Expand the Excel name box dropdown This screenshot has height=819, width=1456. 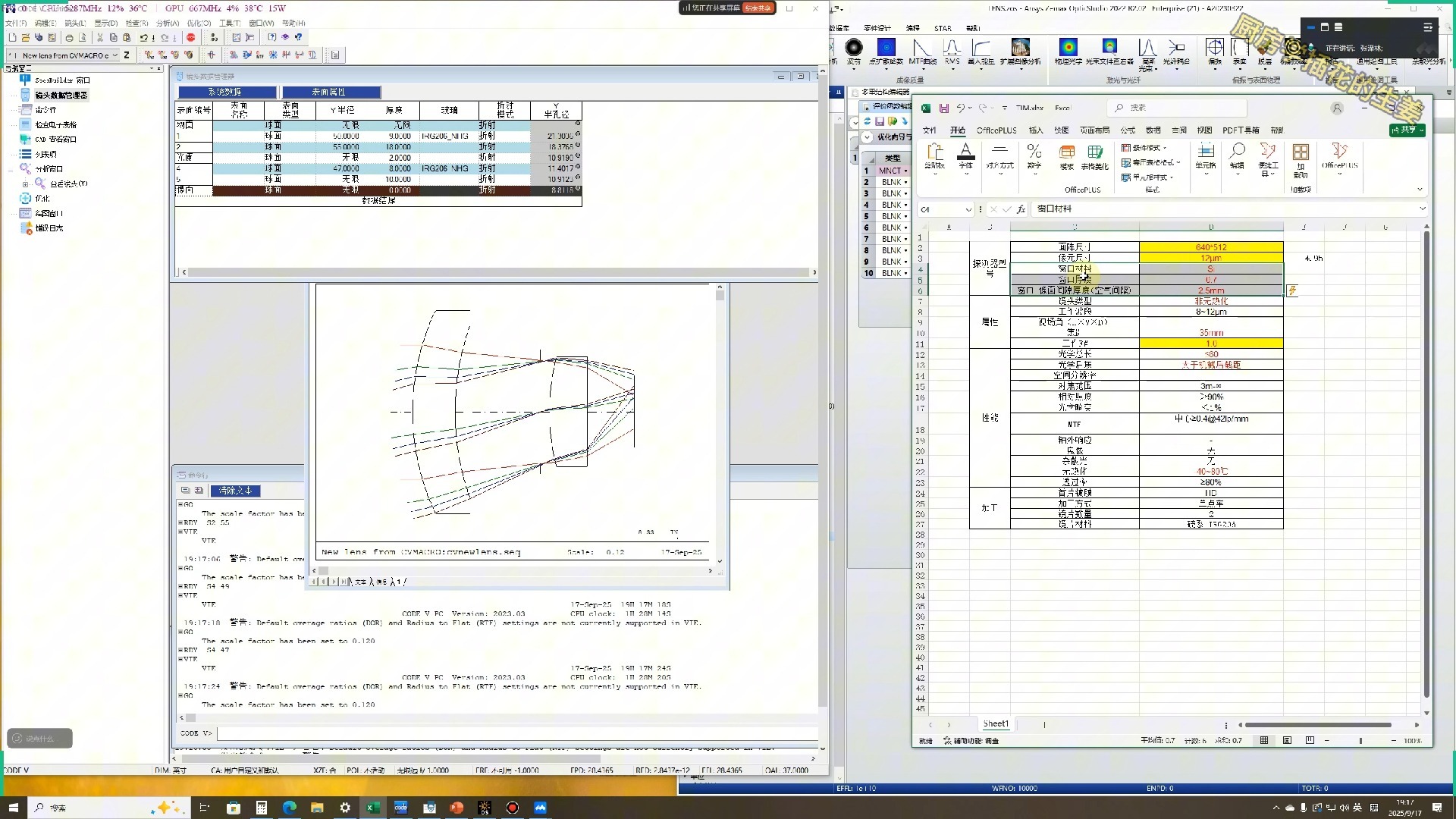click(x=968, y=209)
